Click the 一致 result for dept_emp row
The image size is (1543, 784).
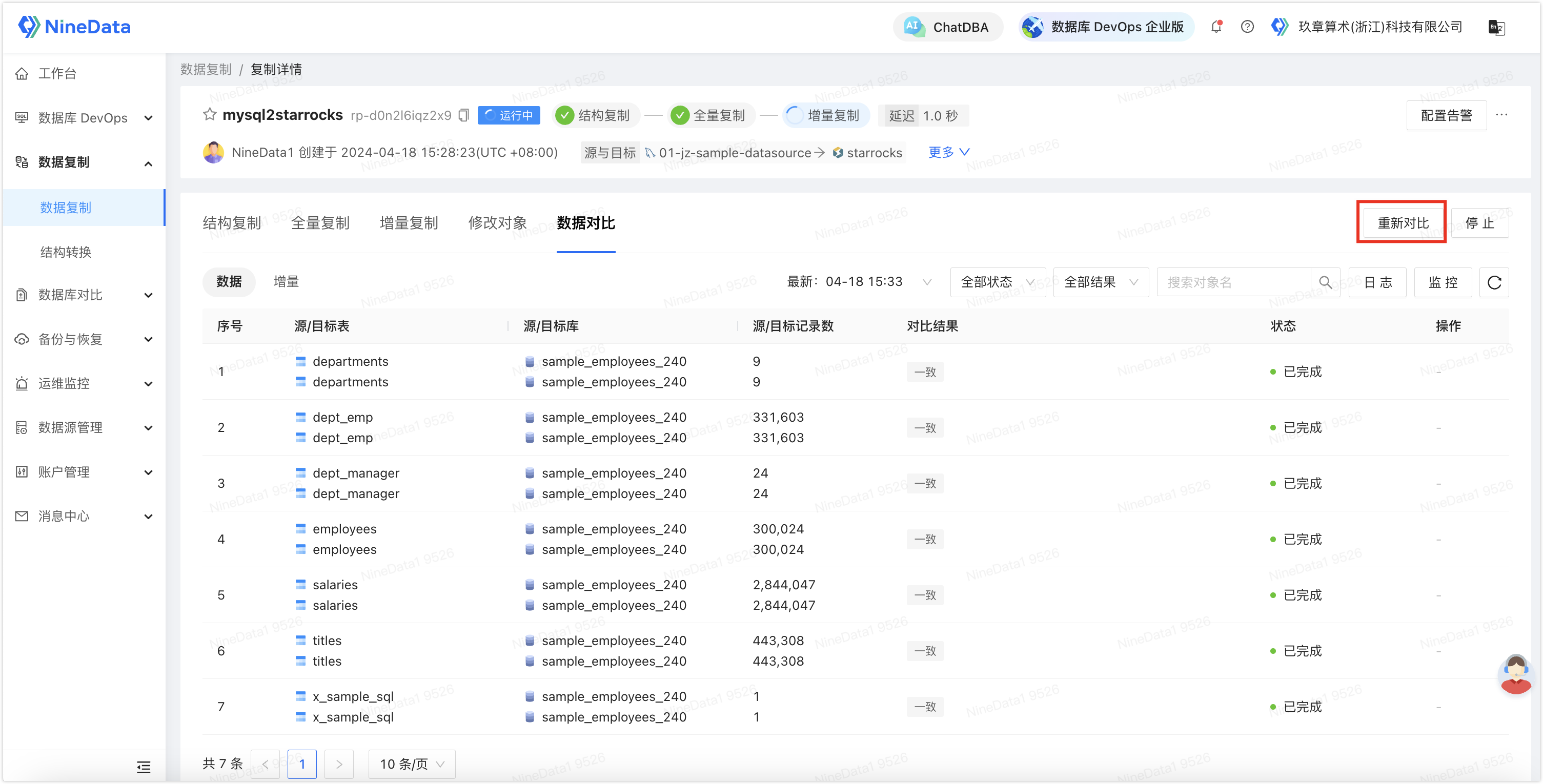coord(925,428)
